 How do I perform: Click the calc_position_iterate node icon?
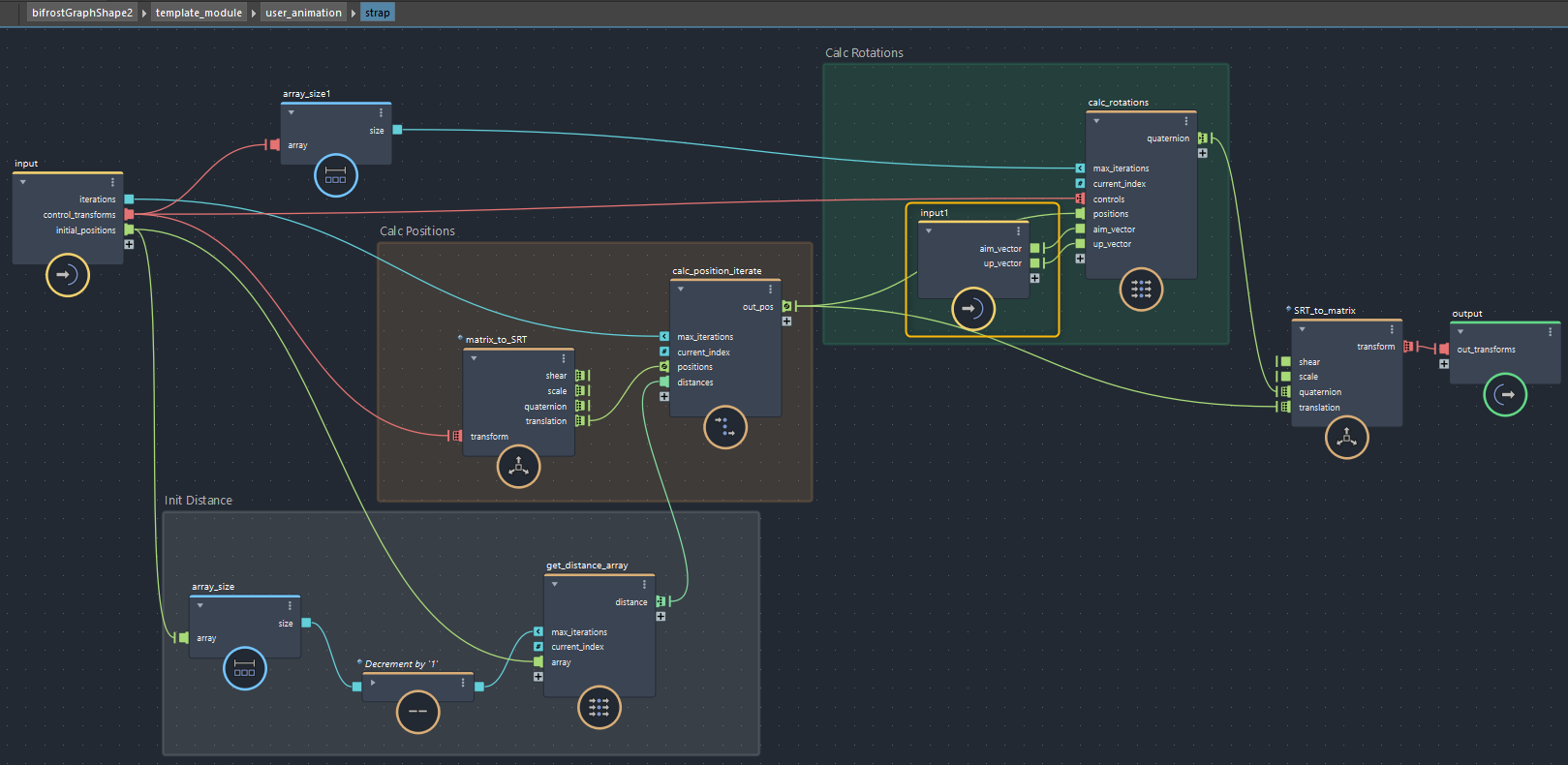click(725, 427)
